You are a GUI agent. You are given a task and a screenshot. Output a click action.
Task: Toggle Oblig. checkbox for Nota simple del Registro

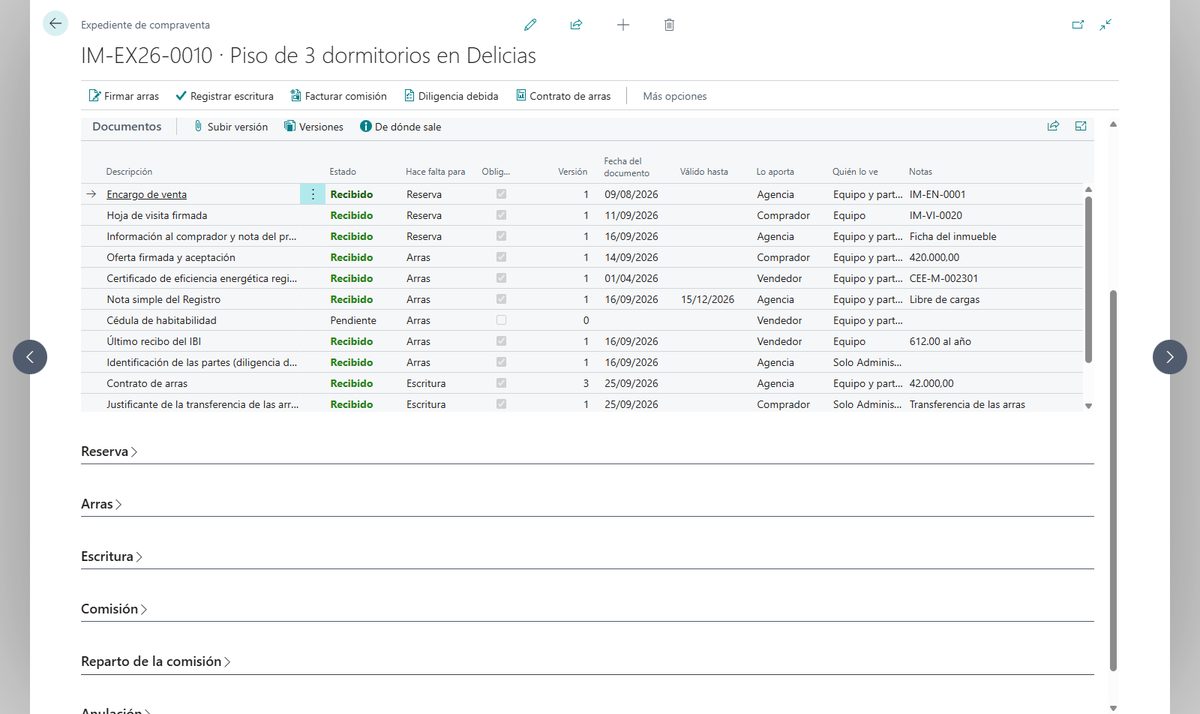[501, 299]
